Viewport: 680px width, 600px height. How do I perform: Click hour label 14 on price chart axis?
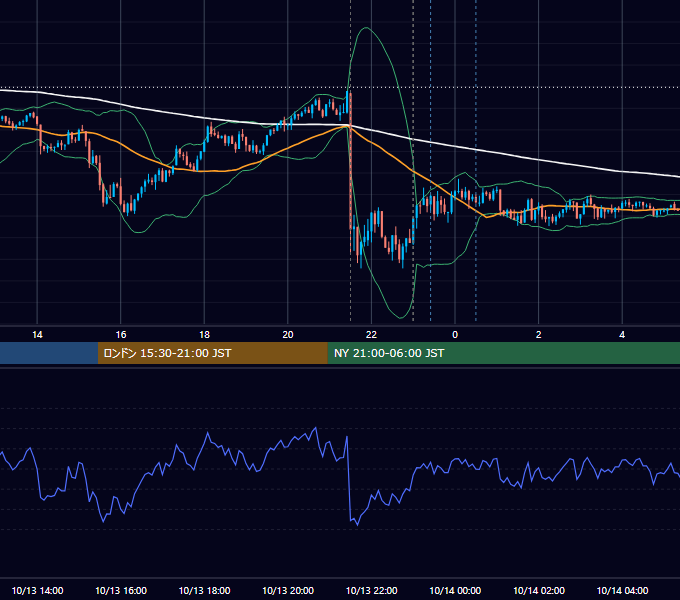[x=37, y=335]
